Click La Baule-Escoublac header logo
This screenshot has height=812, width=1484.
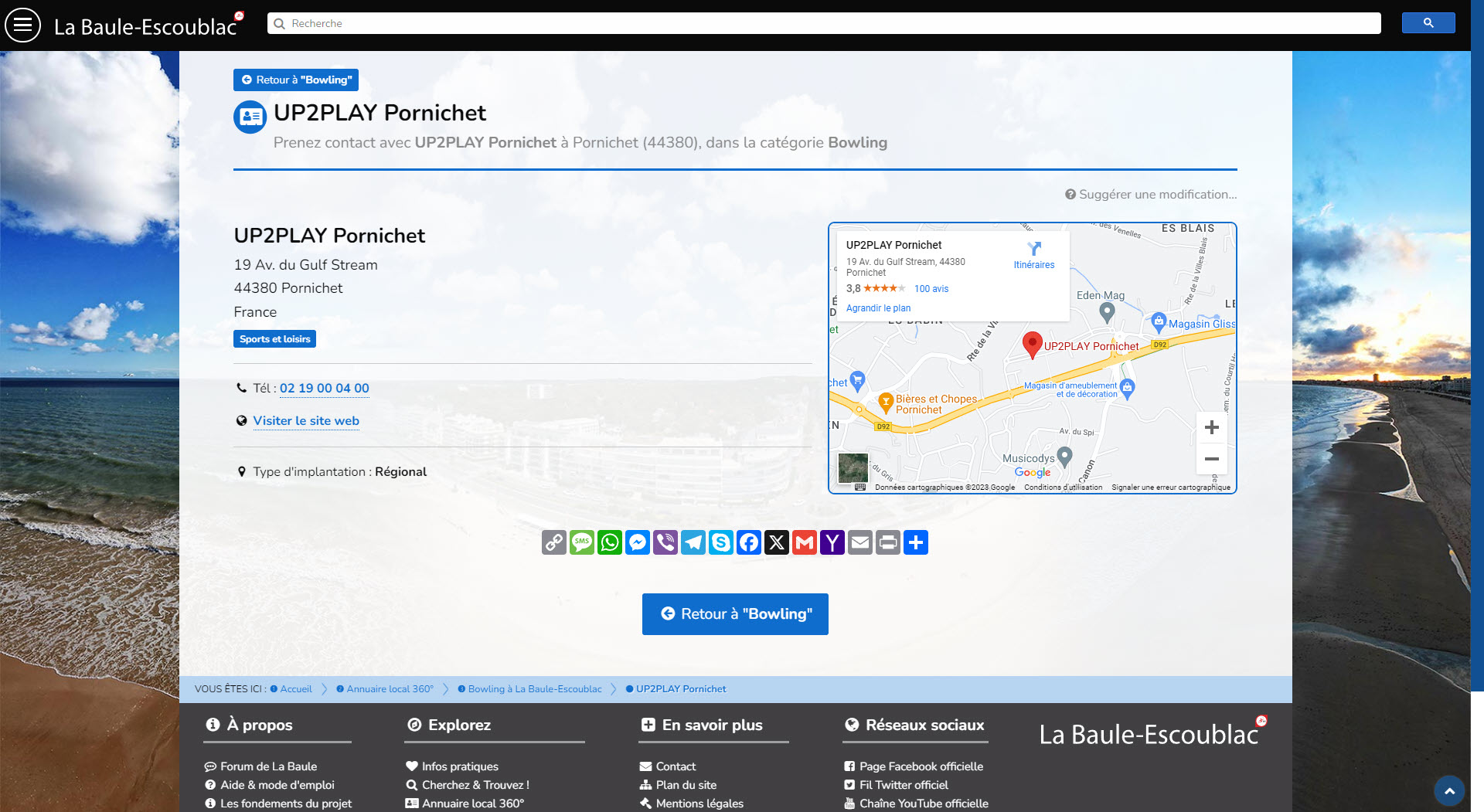[148, 25]
